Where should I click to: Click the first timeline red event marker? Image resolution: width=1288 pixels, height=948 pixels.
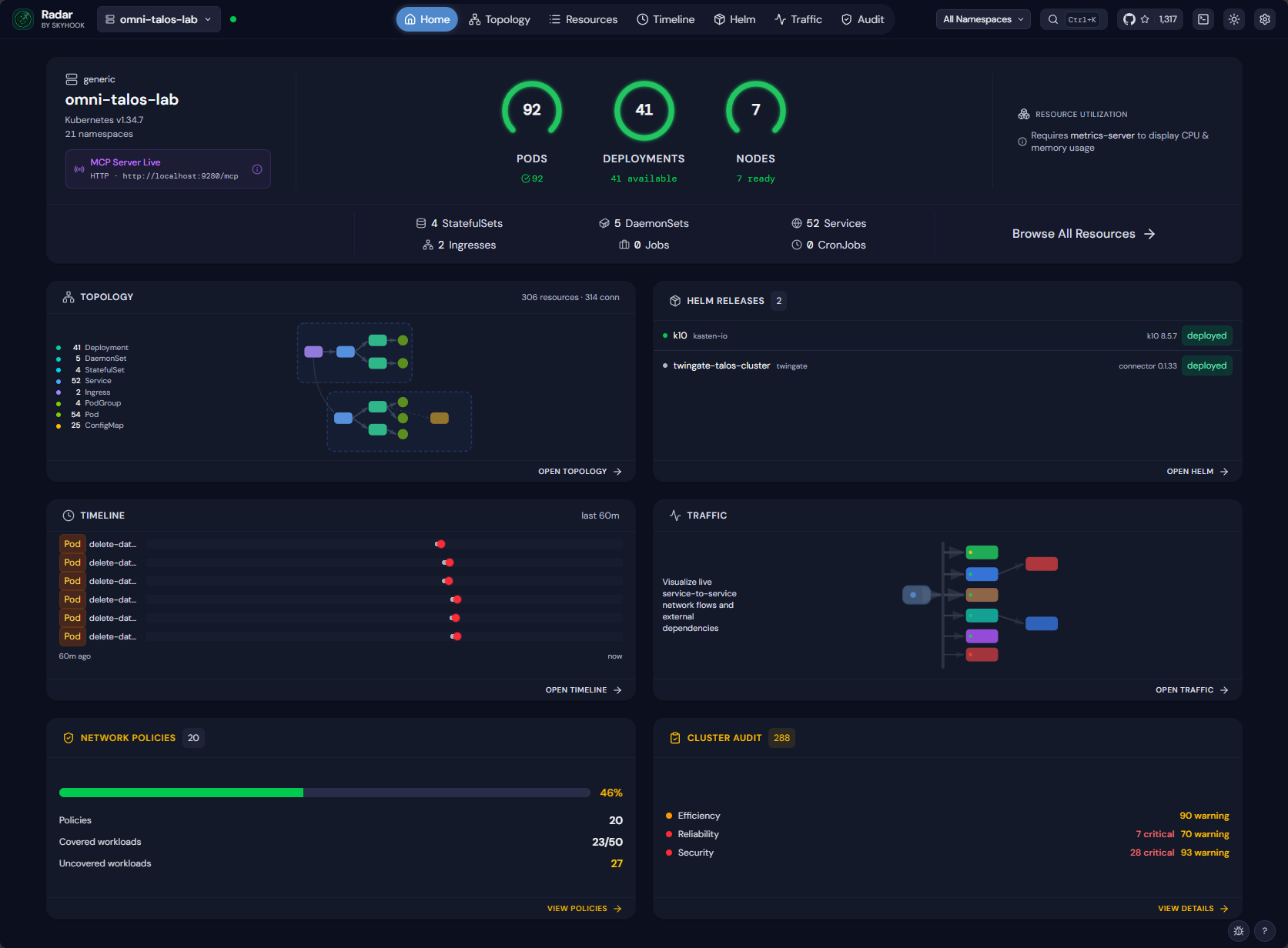[440, 544]
